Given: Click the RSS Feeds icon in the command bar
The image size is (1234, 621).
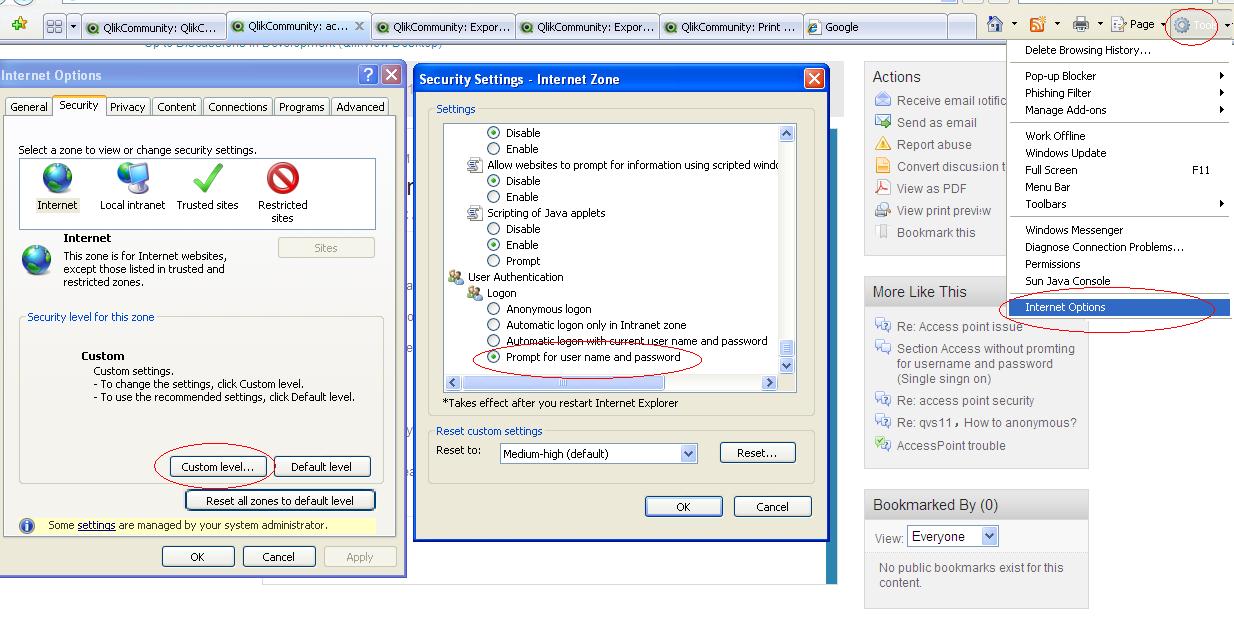Looking at the screenshot, I should point(1038,24).
